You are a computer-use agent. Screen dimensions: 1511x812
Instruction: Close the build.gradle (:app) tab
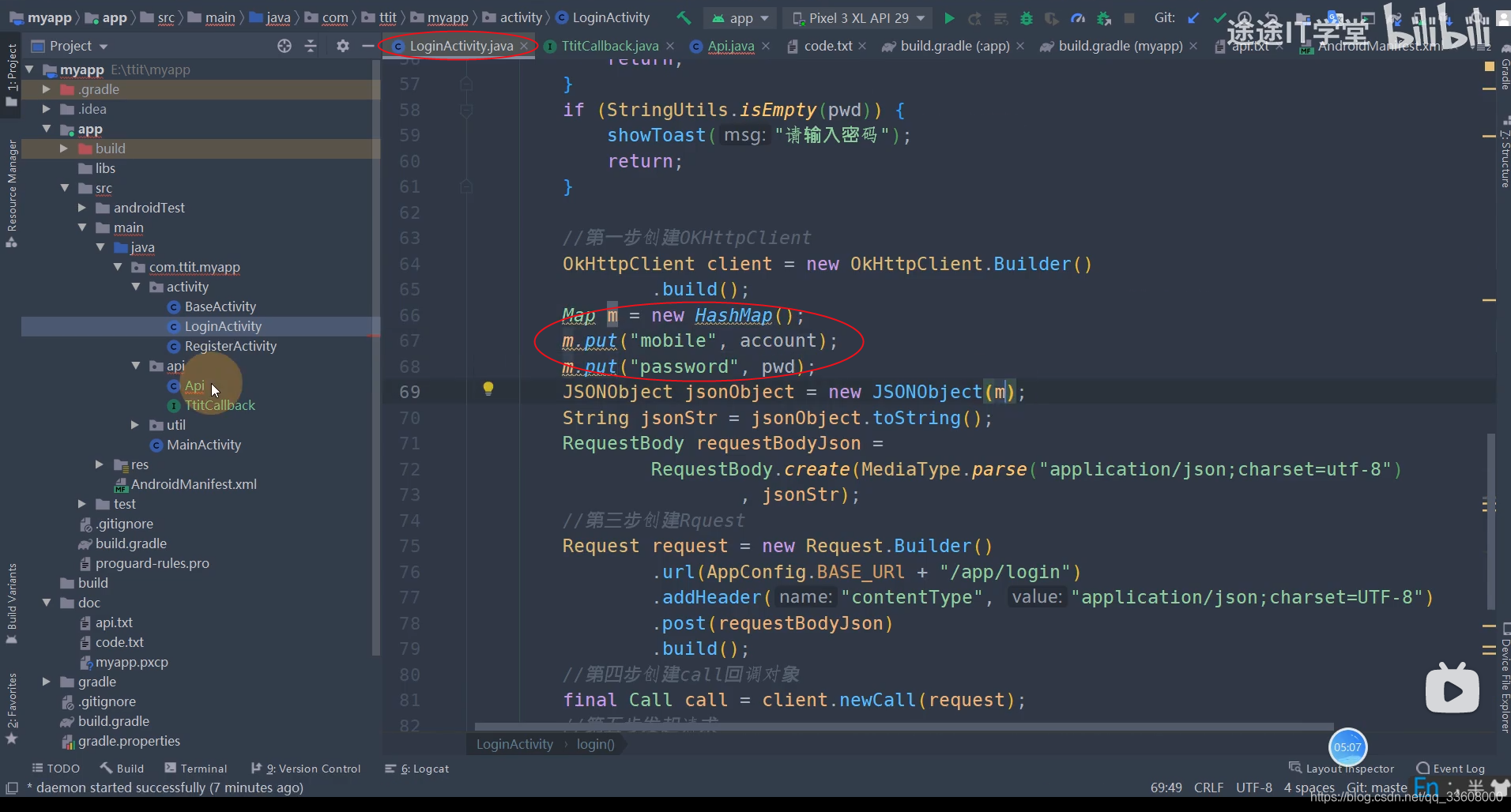pos(1020,46)
